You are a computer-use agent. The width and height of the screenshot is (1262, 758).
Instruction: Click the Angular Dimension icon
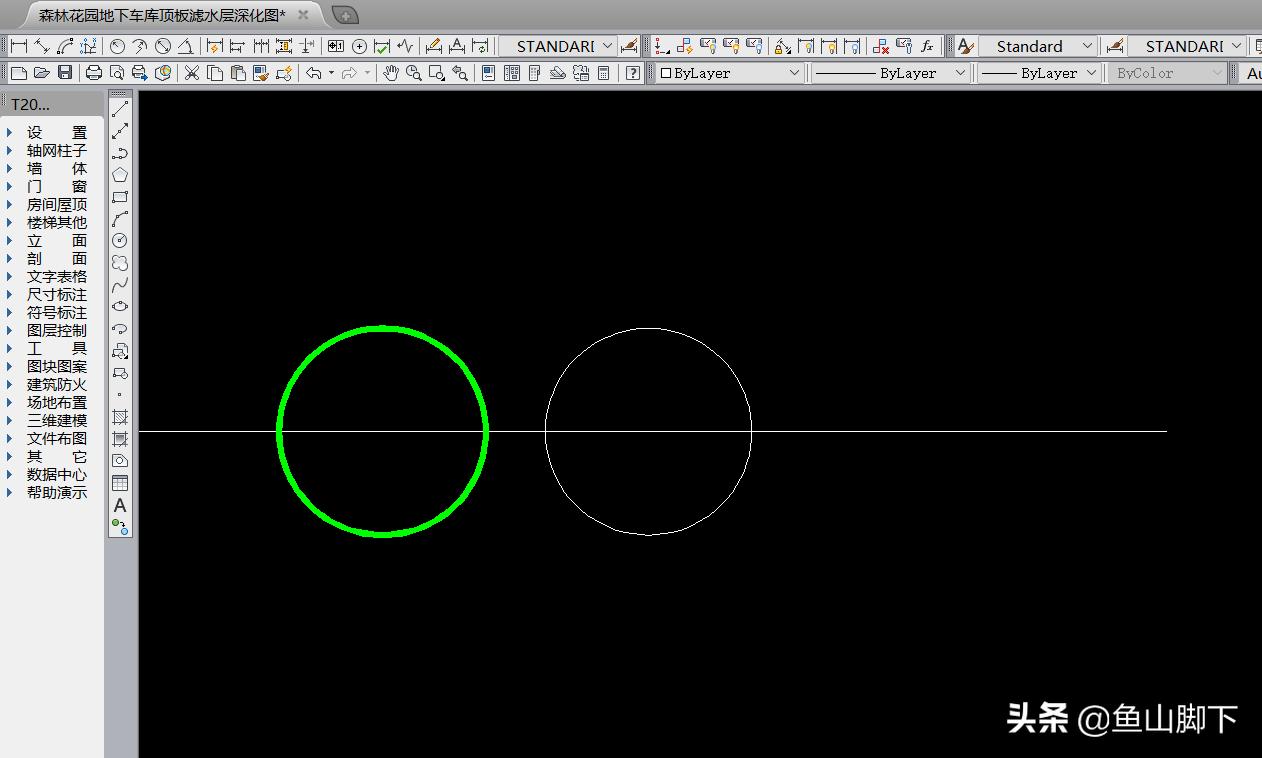point(185,46)
